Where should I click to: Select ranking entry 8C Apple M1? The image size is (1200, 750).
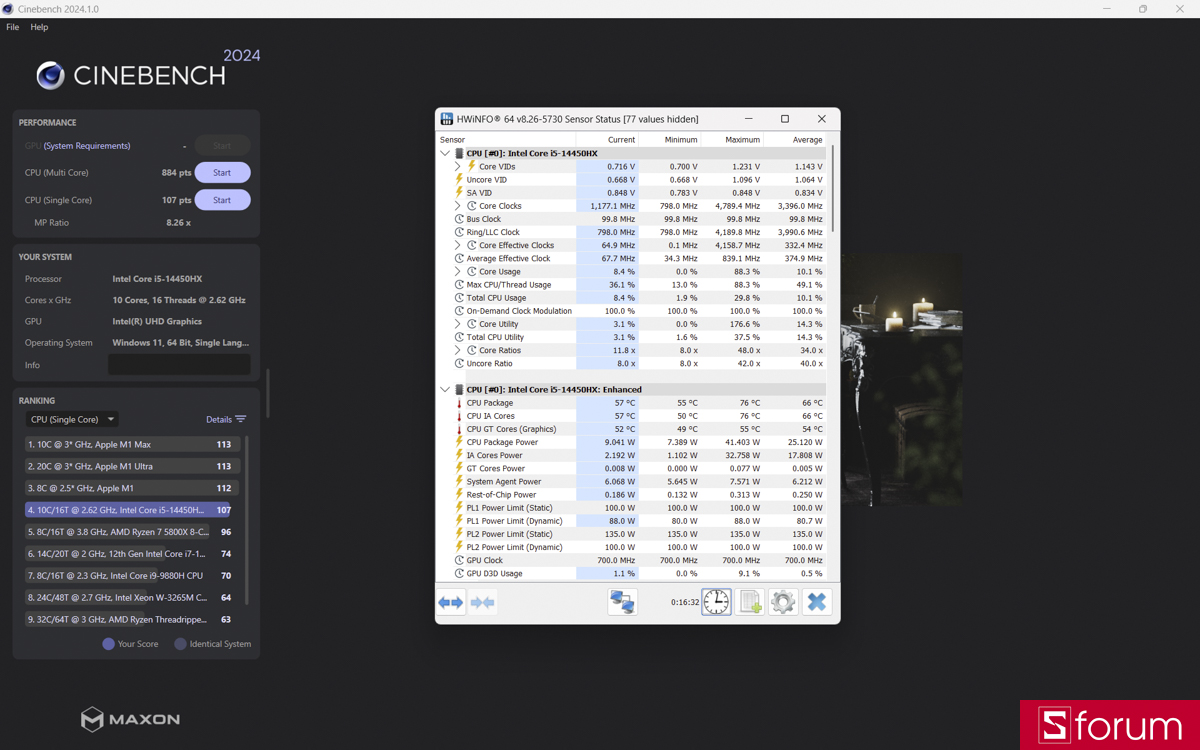click(131, 488)
